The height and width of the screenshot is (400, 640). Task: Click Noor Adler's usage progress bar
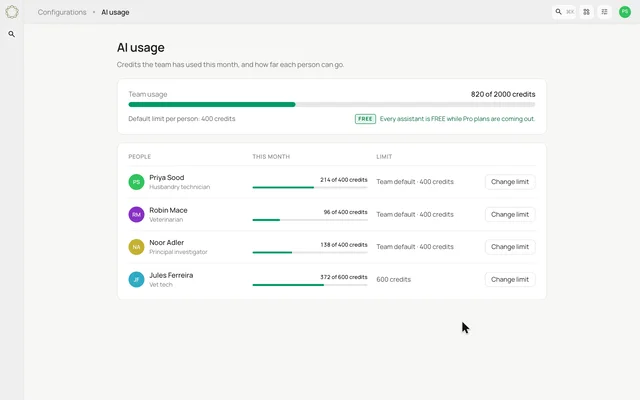(x=310, y=253)
